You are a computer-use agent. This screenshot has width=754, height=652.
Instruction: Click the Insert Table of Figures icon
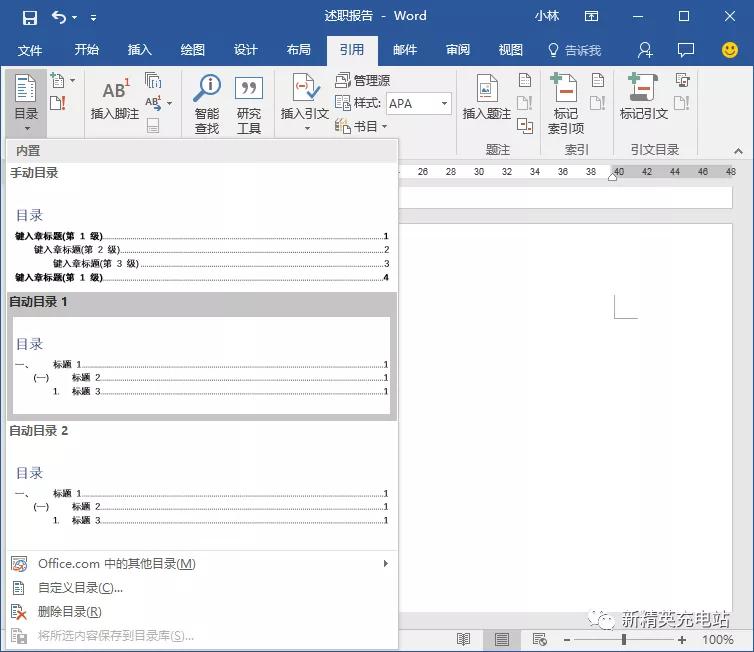525,80
